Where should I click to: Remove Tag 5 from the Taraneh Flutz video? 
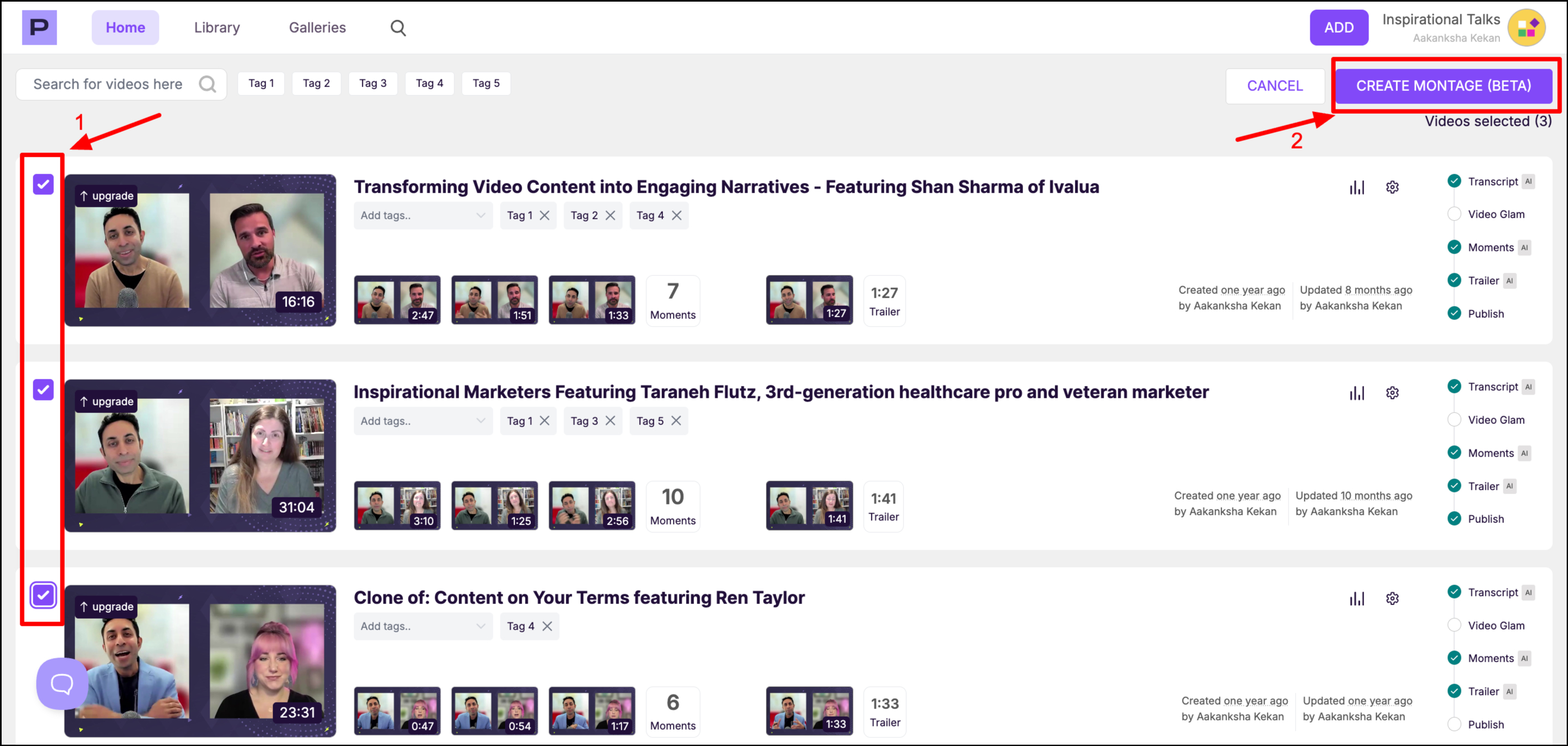(x=675, y=421)
